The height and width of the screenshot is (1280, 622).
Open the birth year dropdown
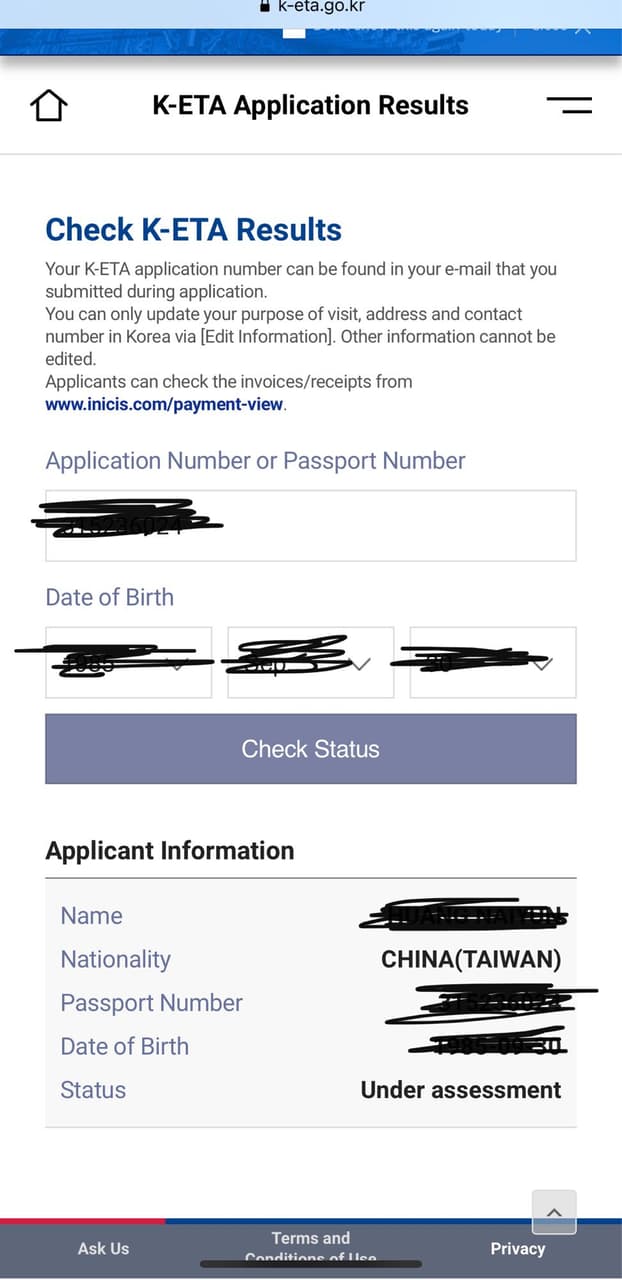click(x=129, y=662)
